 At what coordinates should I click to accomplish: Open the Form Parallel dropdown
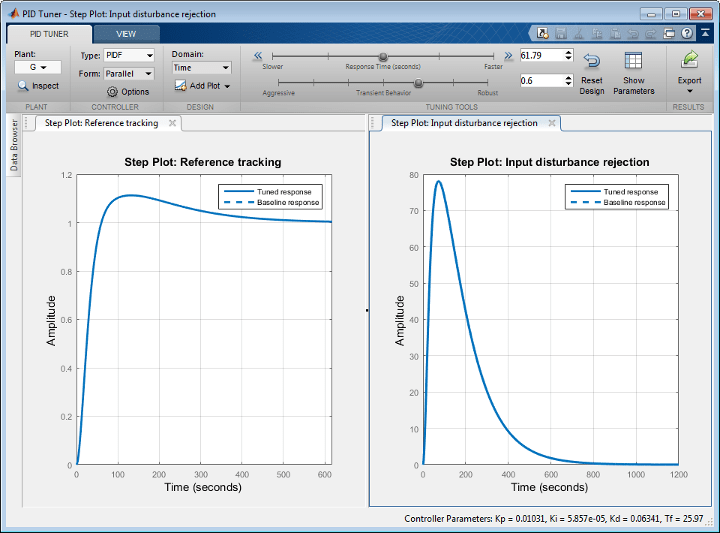[129, 73]
